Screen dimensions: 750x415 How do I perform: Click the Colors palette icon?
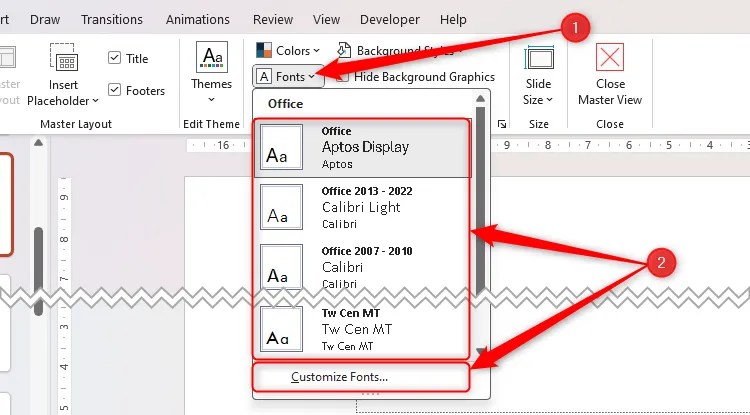(x=264, y=50)
